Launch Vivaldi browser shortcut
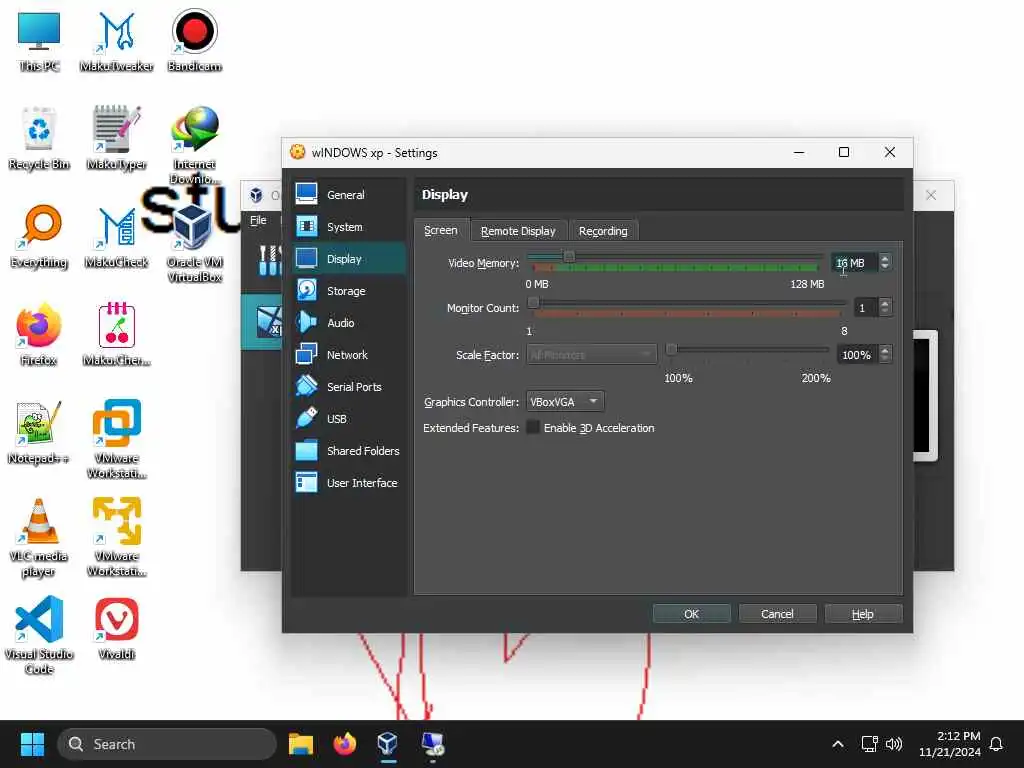Viewport: 1024px width, 768px height. tap(116, 628)
